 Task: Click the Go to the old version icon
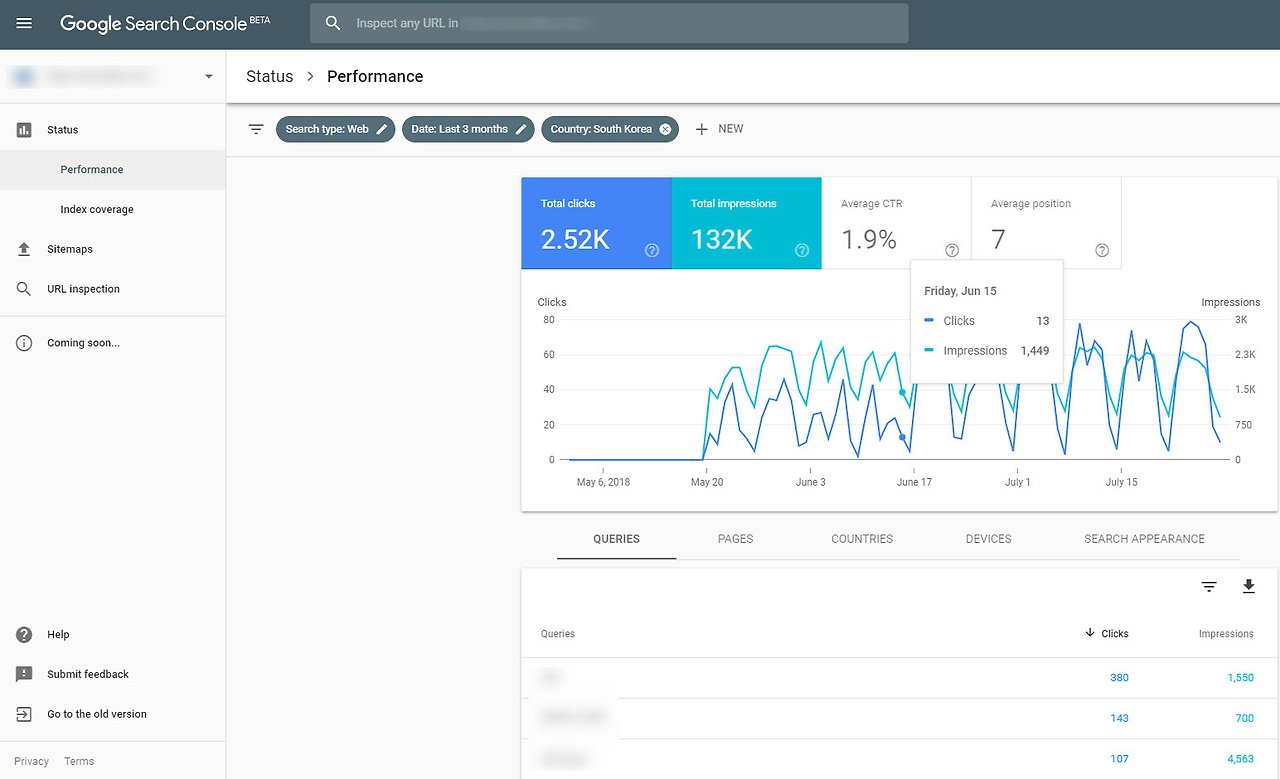(24, 714)
